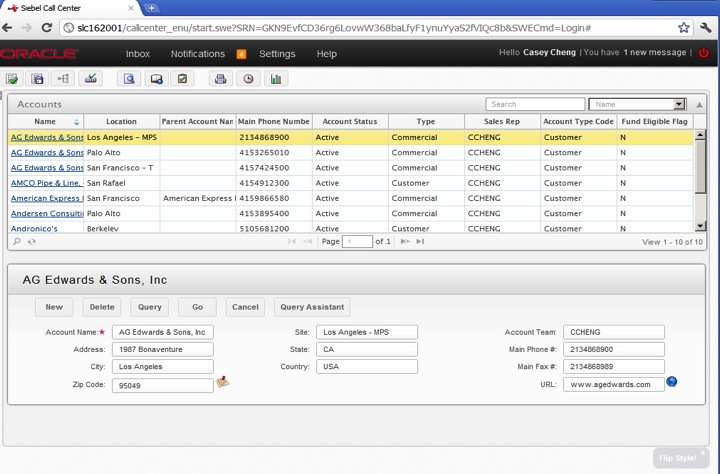Click the refresh icon below accounts list

(32, 241)
